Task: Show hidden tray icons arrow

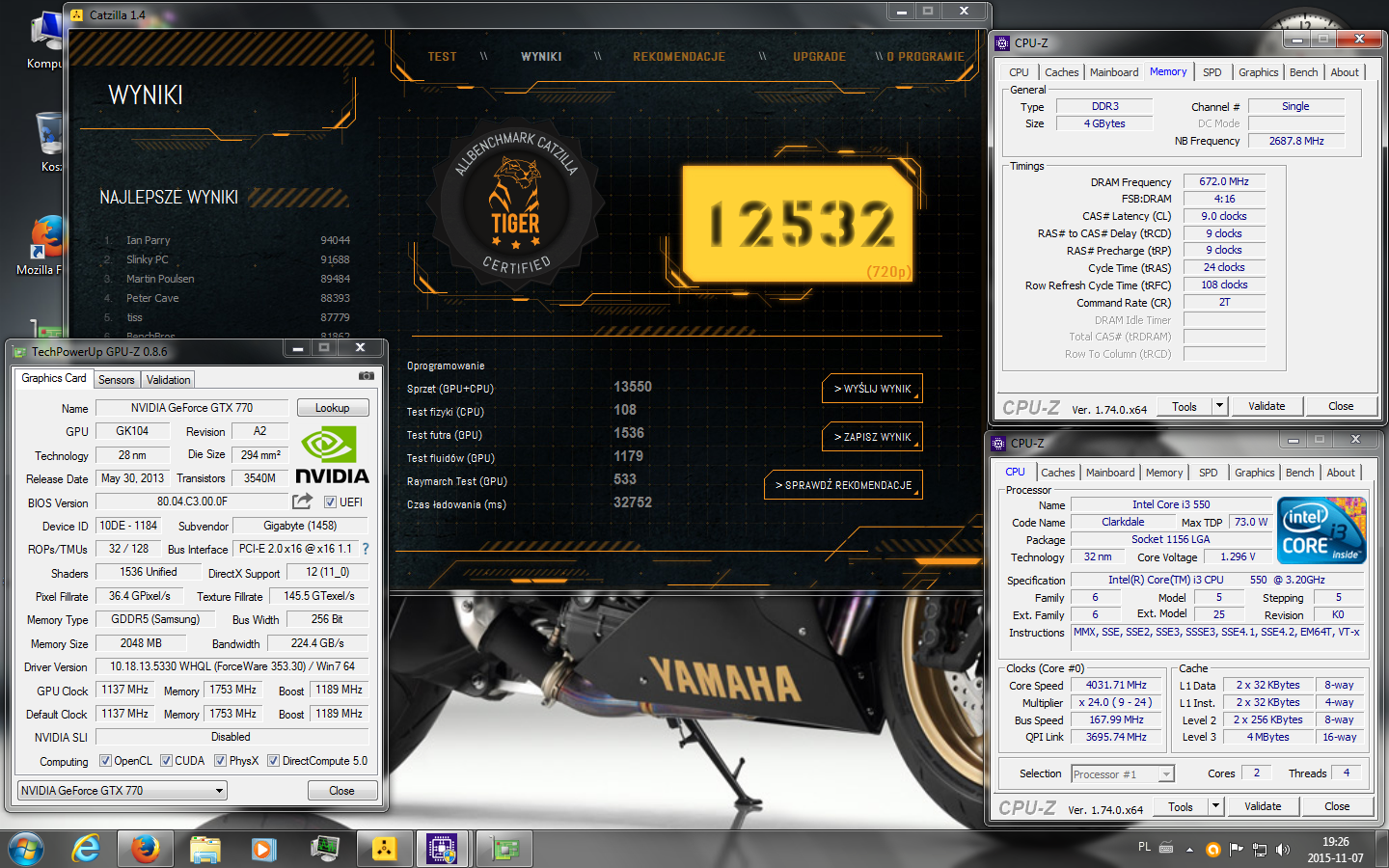Action: (x=1189, y=850)
